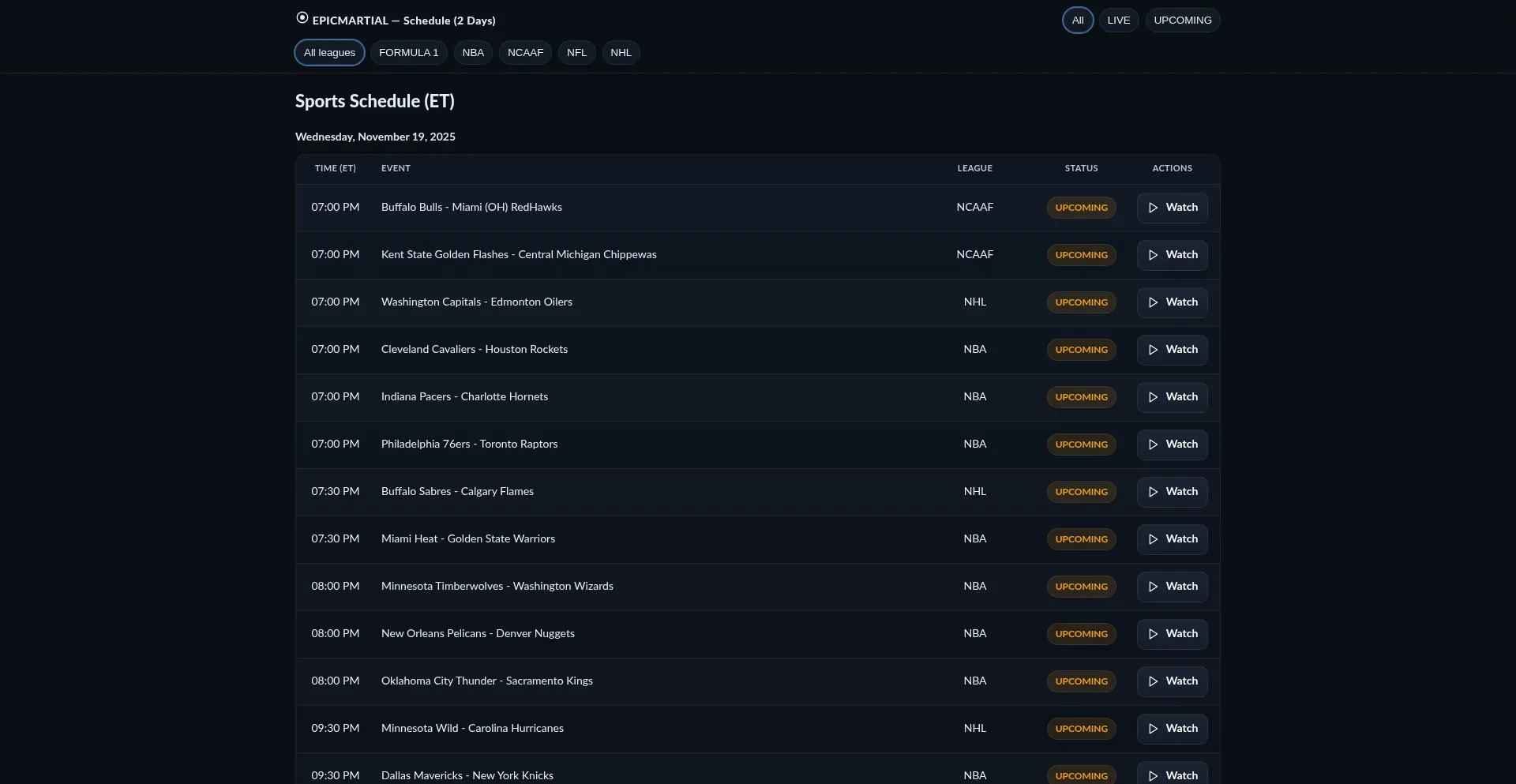Click play icon for Buffalo Bulls game

point(1153,208)
